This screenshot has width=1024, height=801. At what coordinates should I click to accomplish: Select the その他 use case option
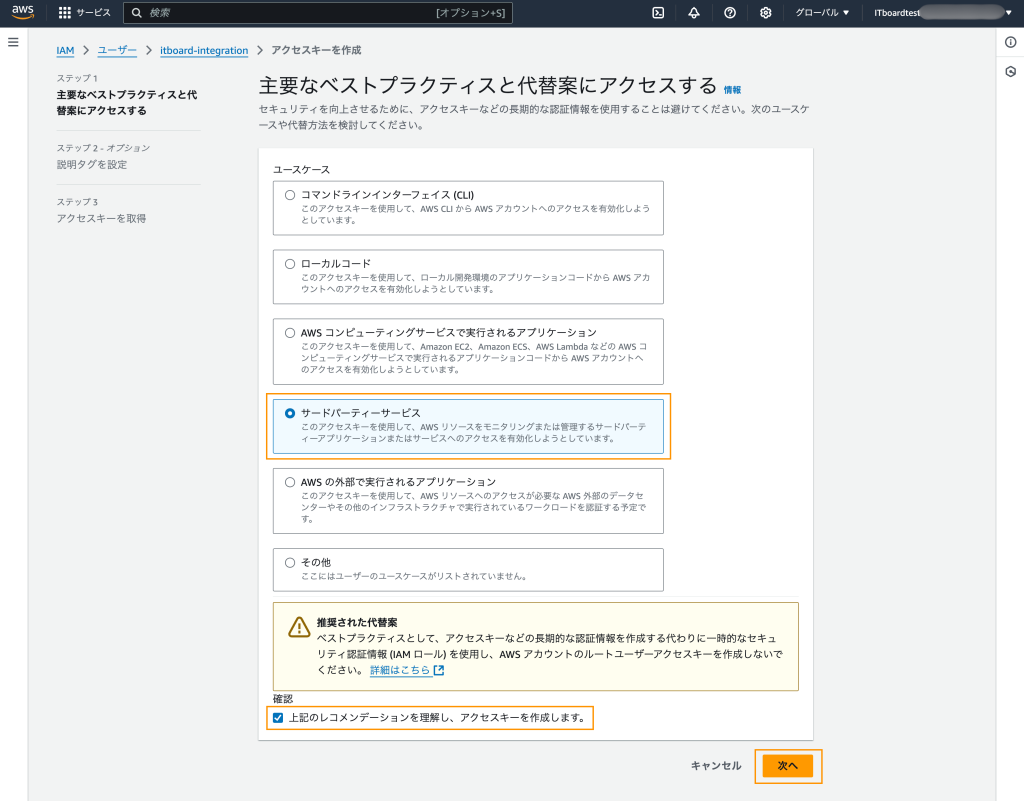(x=290, y=563)
